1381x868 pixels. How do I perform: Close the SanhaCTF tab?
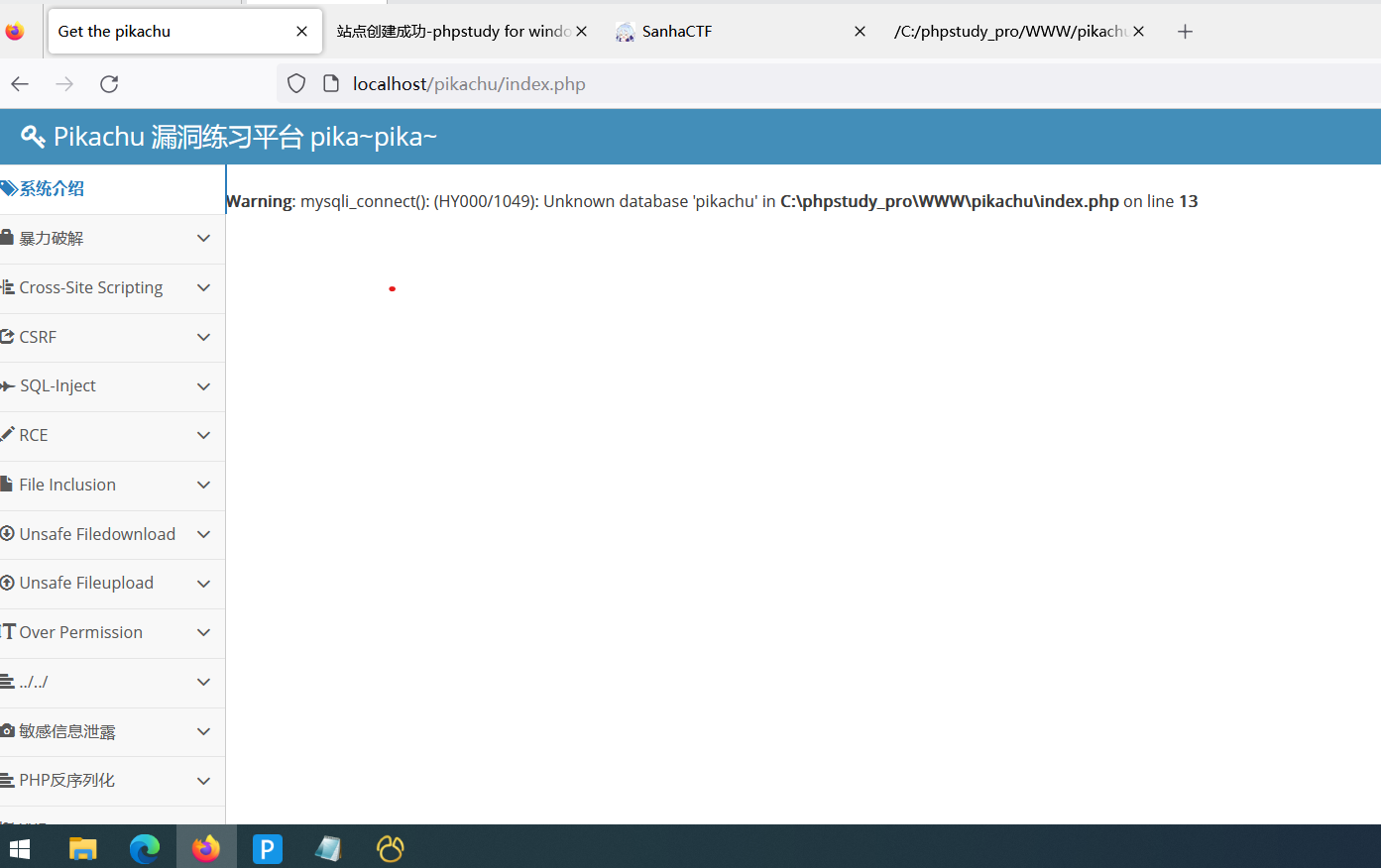click(x=860, y=32)
